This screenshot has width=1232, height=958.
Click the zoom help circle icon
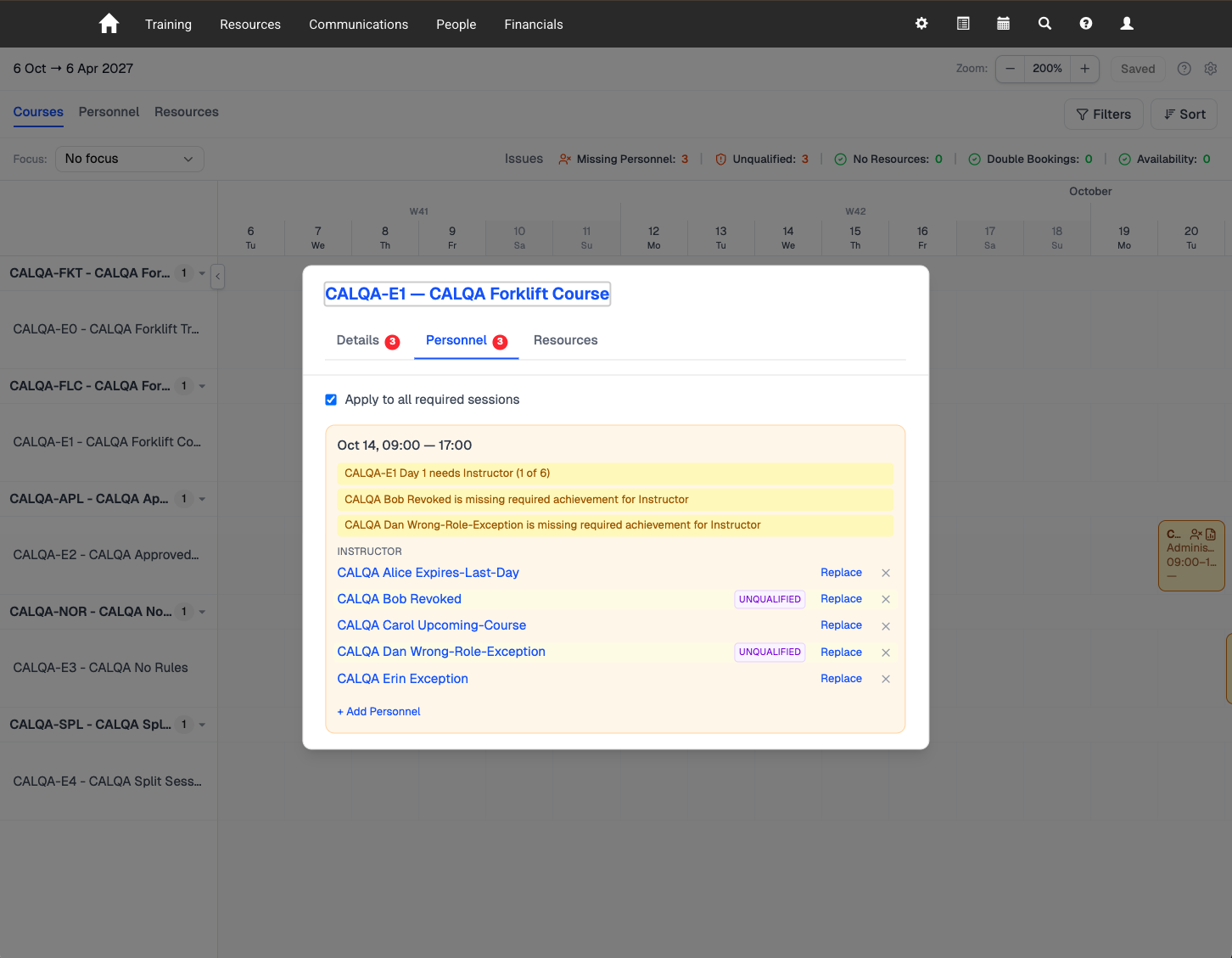[x=1184, y=69]
